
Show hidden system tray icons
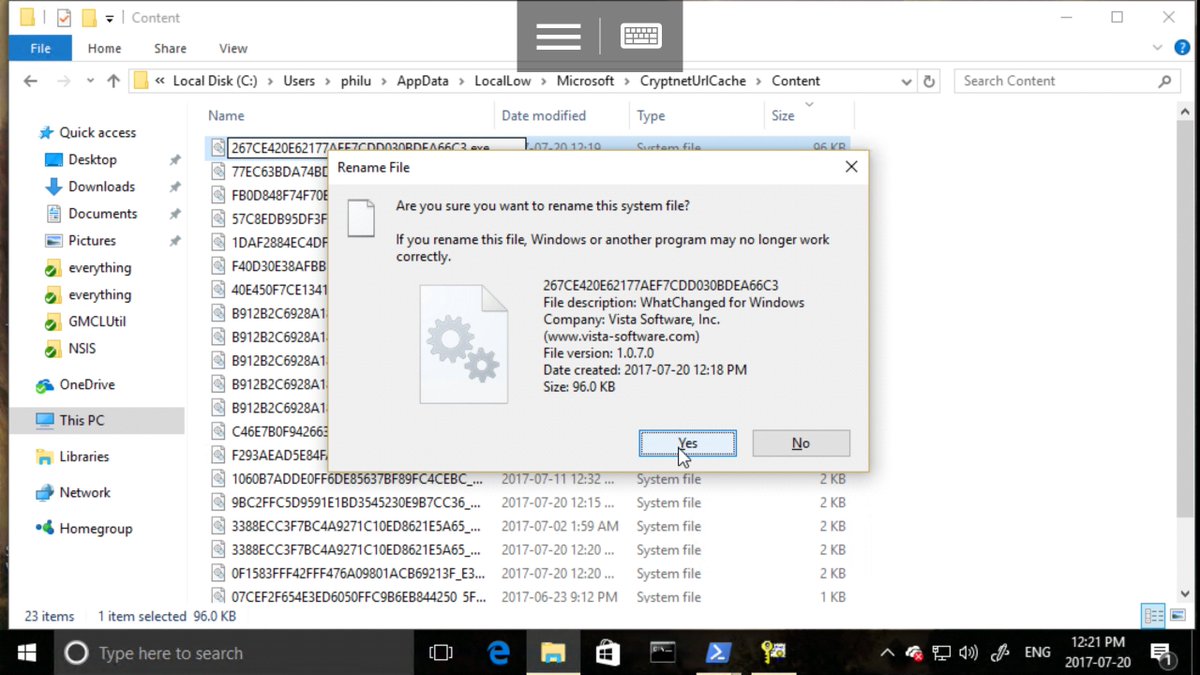887,653
